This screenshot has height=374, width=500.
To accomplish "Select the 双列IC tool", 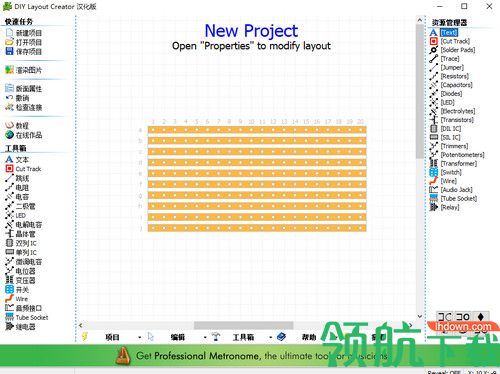I will (x=21, y=243).
